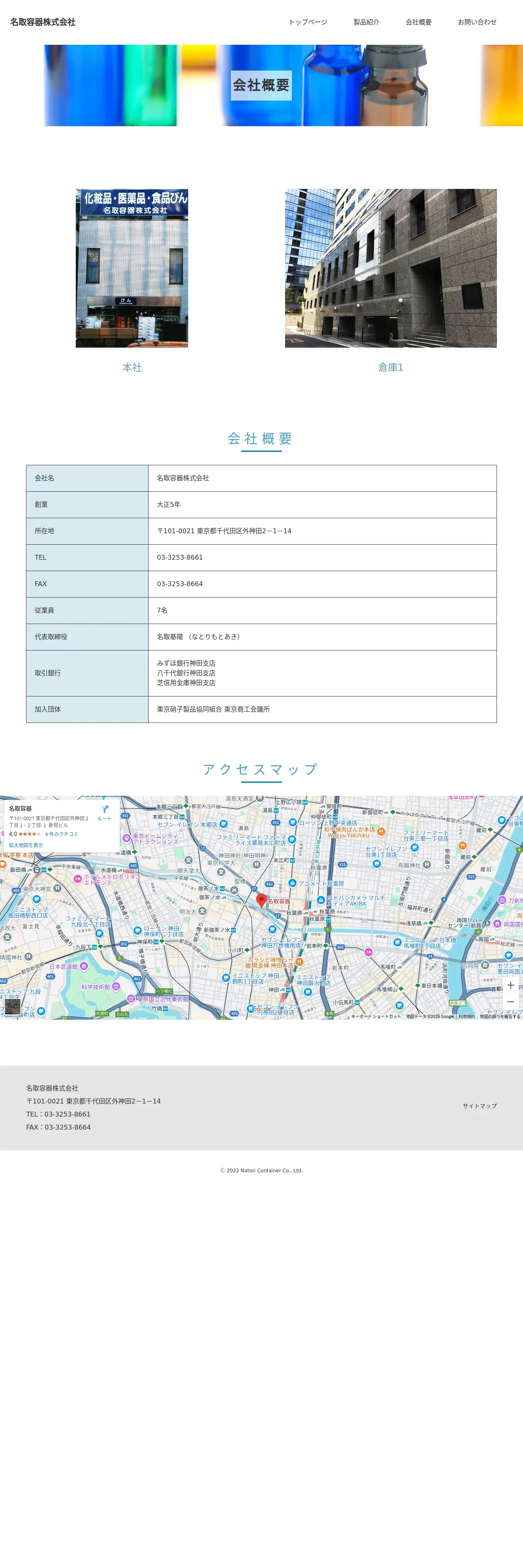The width and height of the screenshot is (523, 1568).
Task: Click the 7名 employee count cell
Action: pyautogui.click(x=322, y=611)
